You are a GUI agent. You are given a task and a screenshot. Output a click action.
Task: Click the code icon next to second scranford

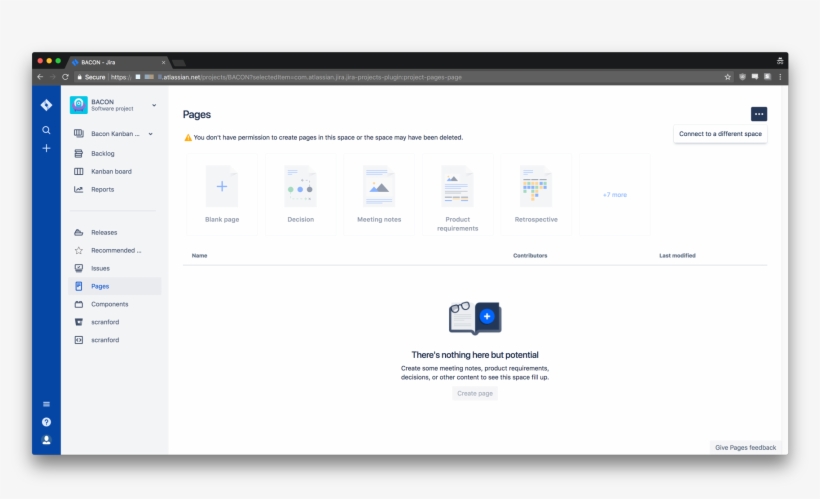click(78, 340)
